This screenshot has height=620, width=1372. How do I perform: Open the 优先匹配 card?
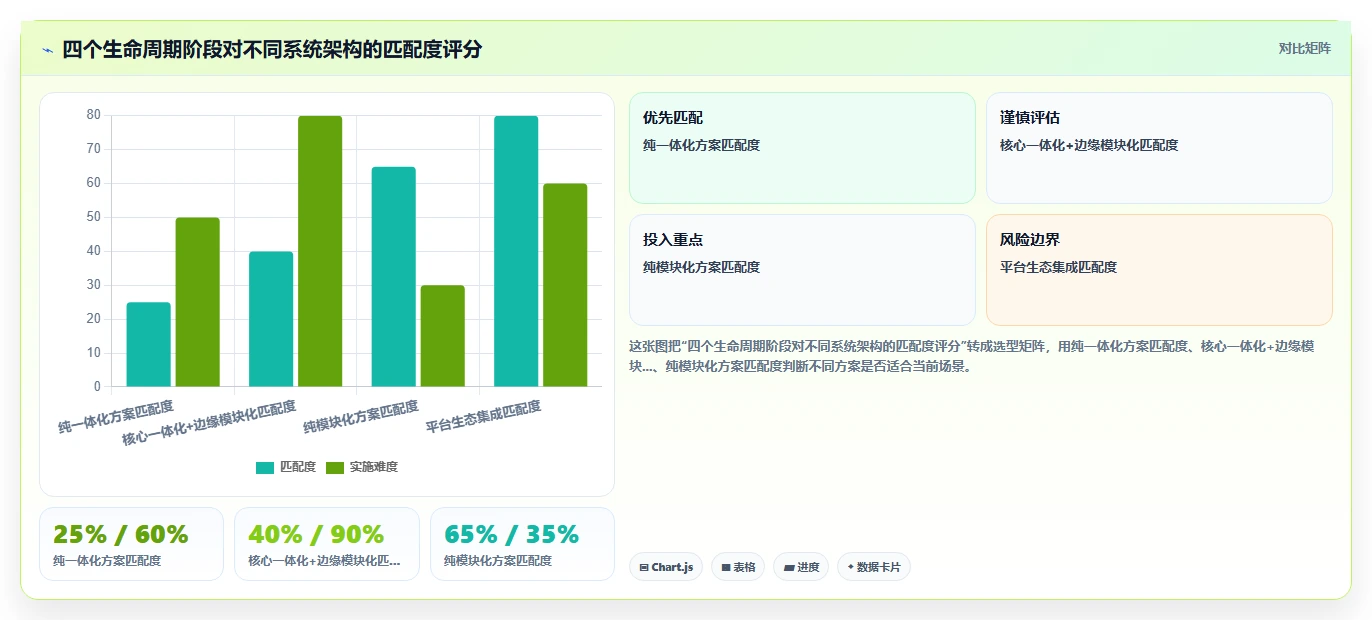802,148
